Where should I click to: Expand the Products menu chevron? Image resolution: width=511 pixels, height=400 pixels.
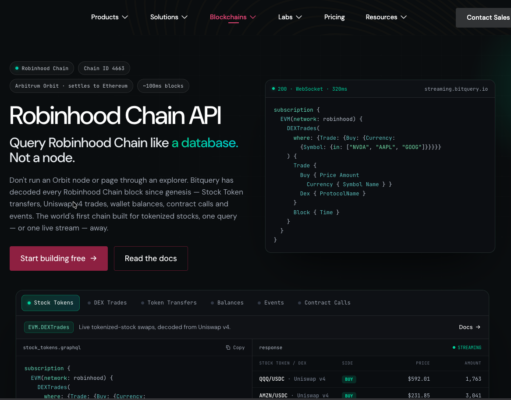coord(125,17)
